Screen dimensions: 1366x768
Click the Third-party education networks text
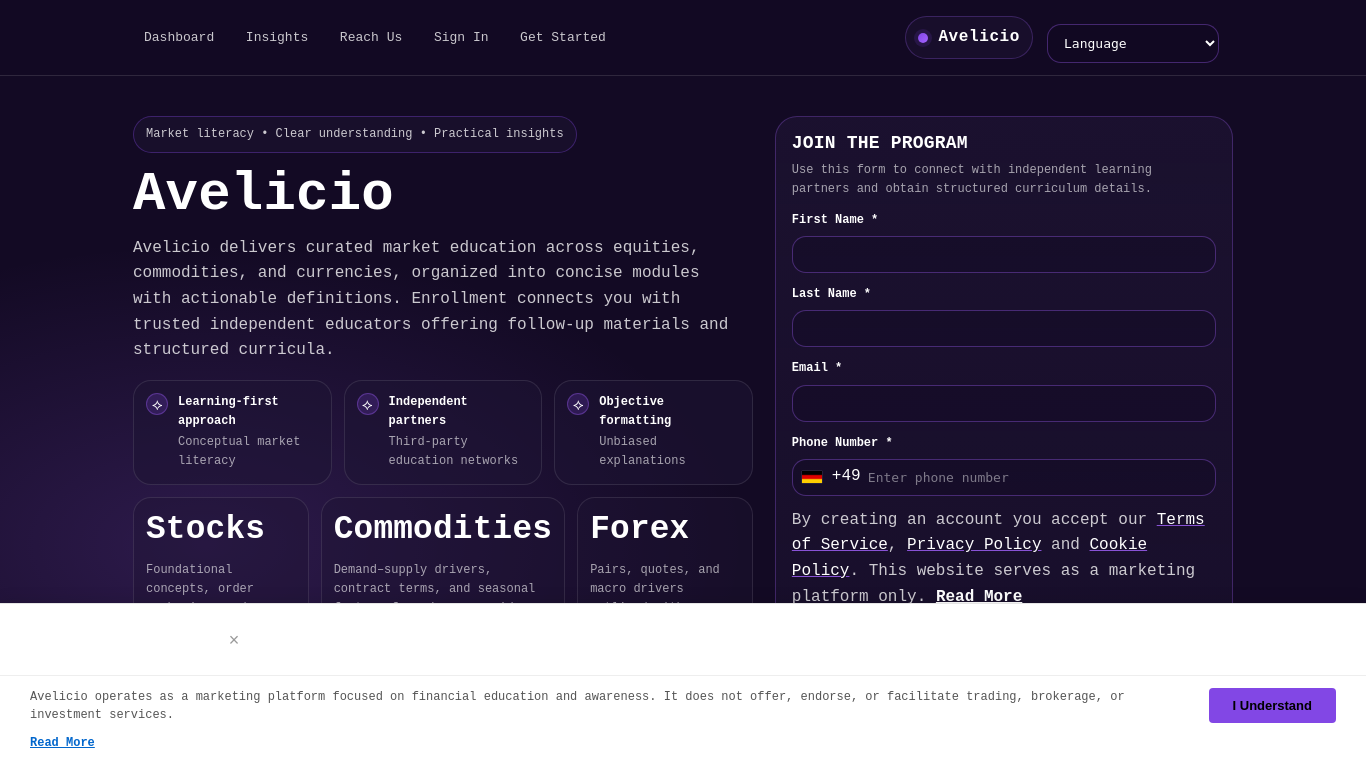click(x=453, y=451)
